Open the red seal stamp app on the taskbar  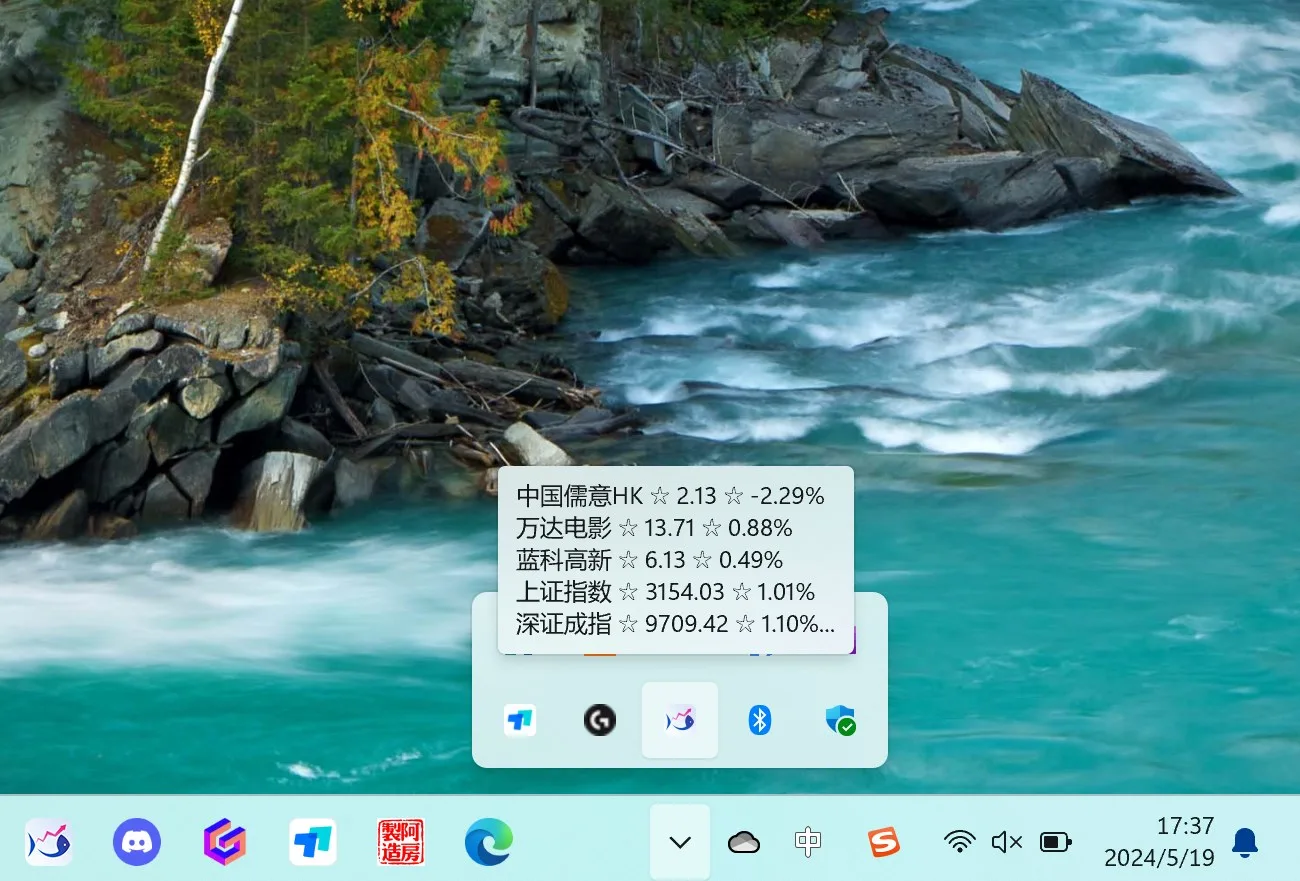coord(401,842)
